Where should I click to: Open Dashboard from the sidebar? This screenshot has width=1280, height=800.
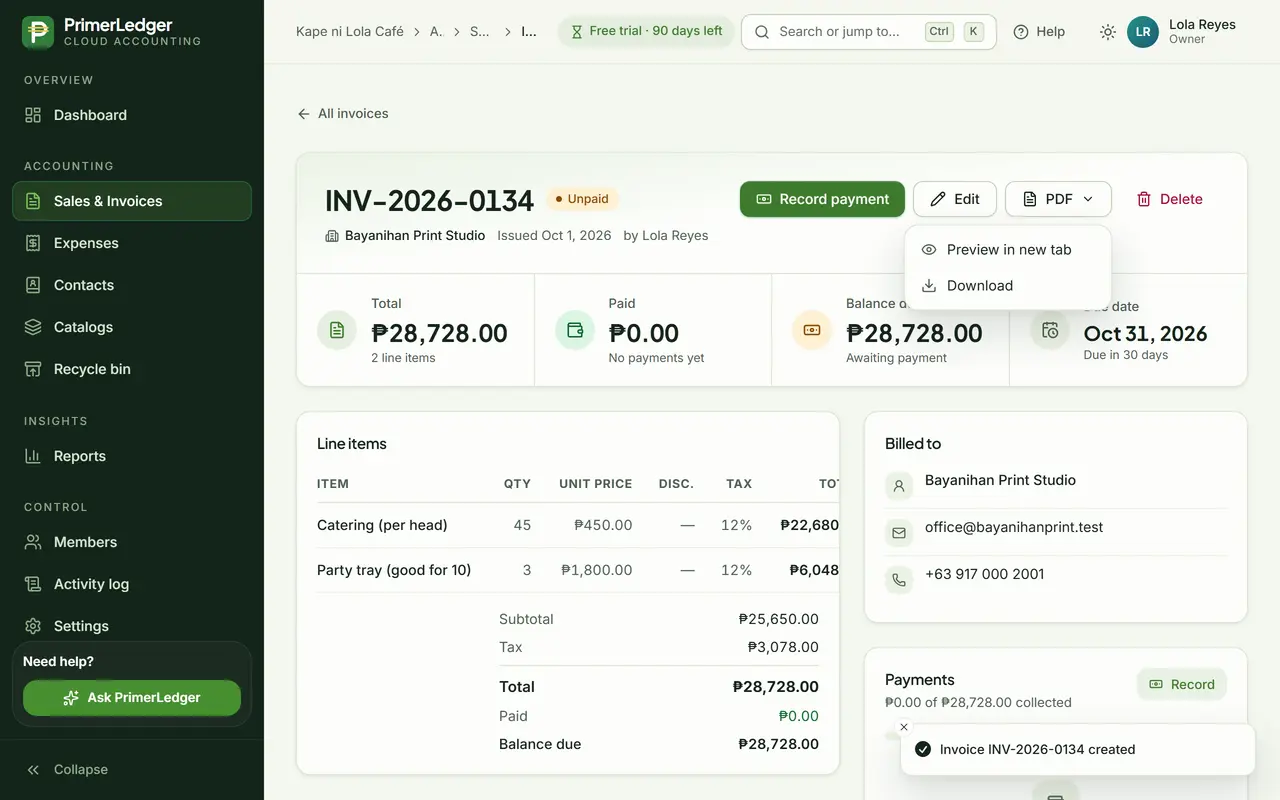(x=132, y=115)
